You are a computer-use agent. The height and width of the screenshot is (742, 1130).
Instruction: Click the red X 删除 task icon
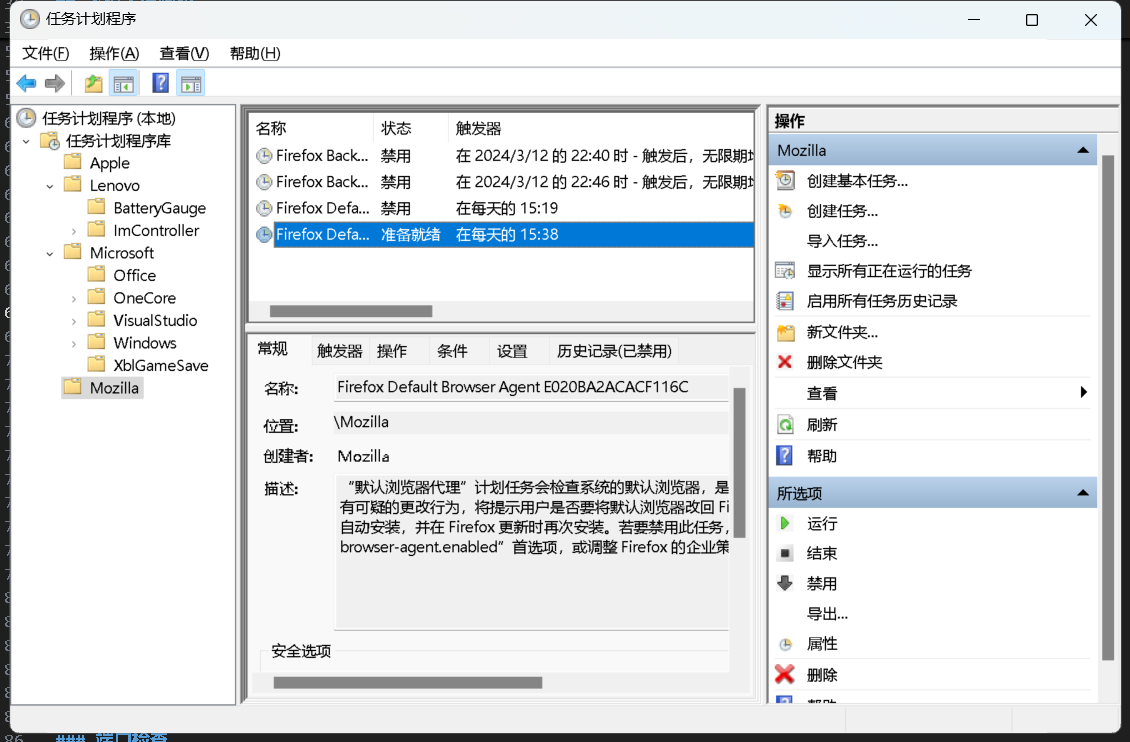click(x=785, y=674)
